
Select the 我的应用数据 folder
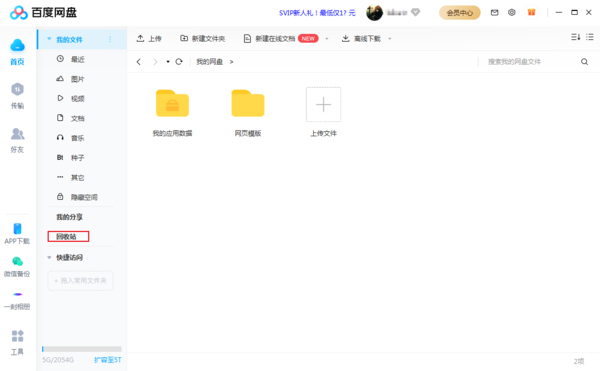(x=172, y=113)
